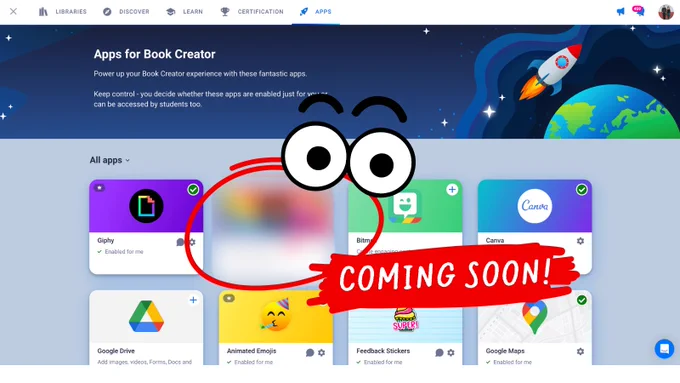680x383 pixels.
Task: Open Canva settings gear
Action: pyautogui.click(x=580, y=241)
